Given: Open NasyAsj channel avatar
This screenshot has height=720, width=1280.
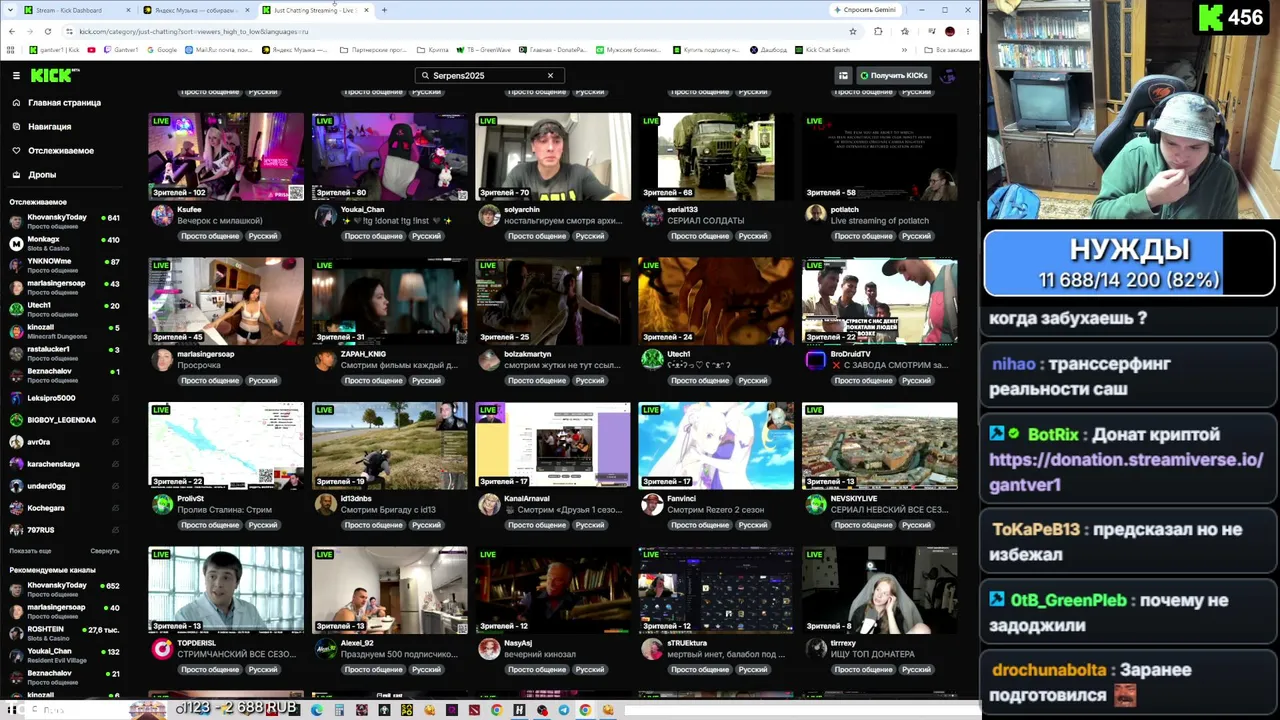Looking at the screenshot, I should (489, 648).
